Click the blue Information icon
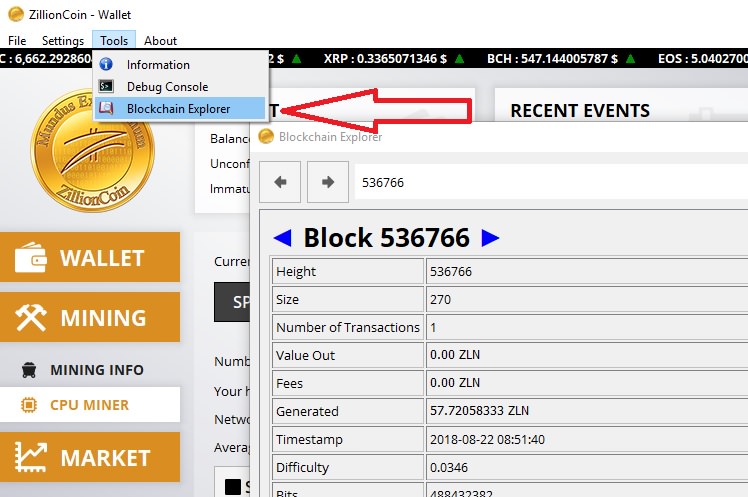 [106, 64]
